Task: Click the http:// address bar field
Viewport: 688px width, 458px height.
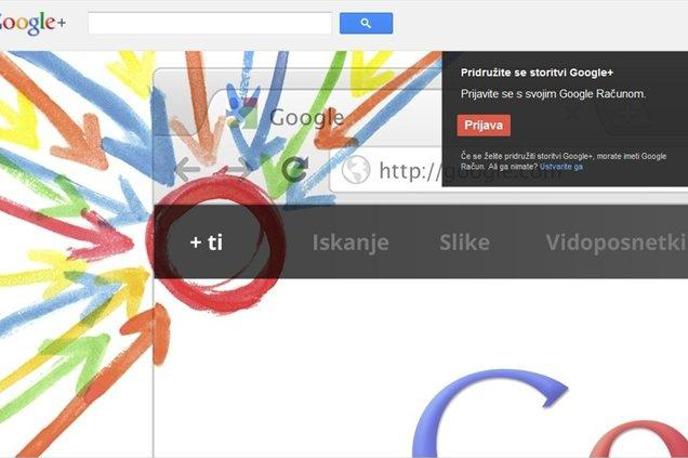Action: 386,170
